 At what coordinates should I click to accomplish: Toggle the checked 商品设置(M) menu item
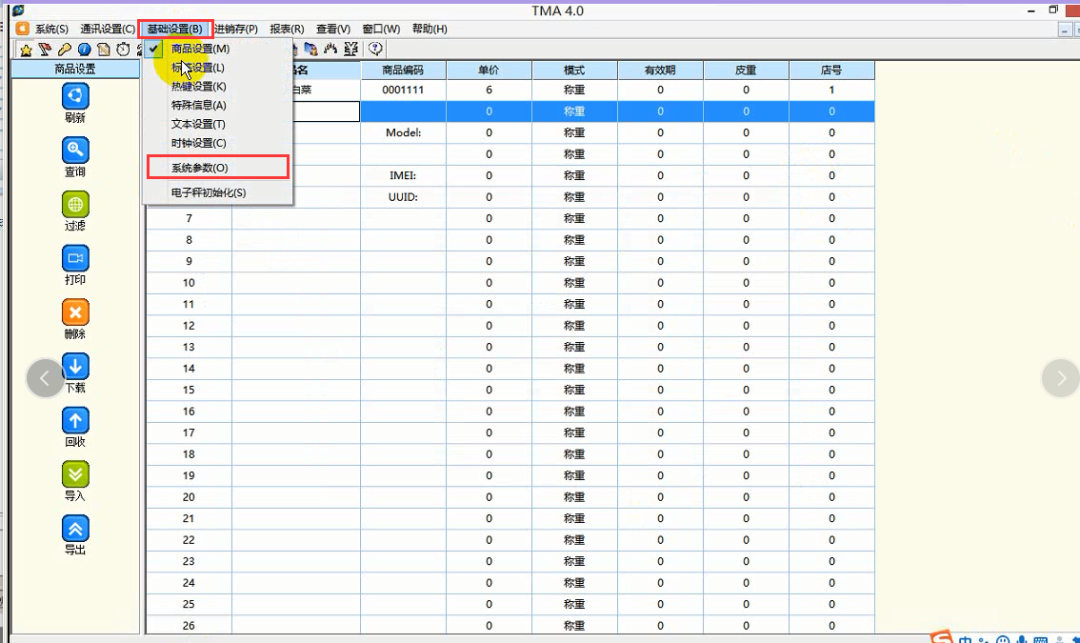point(200,49)
